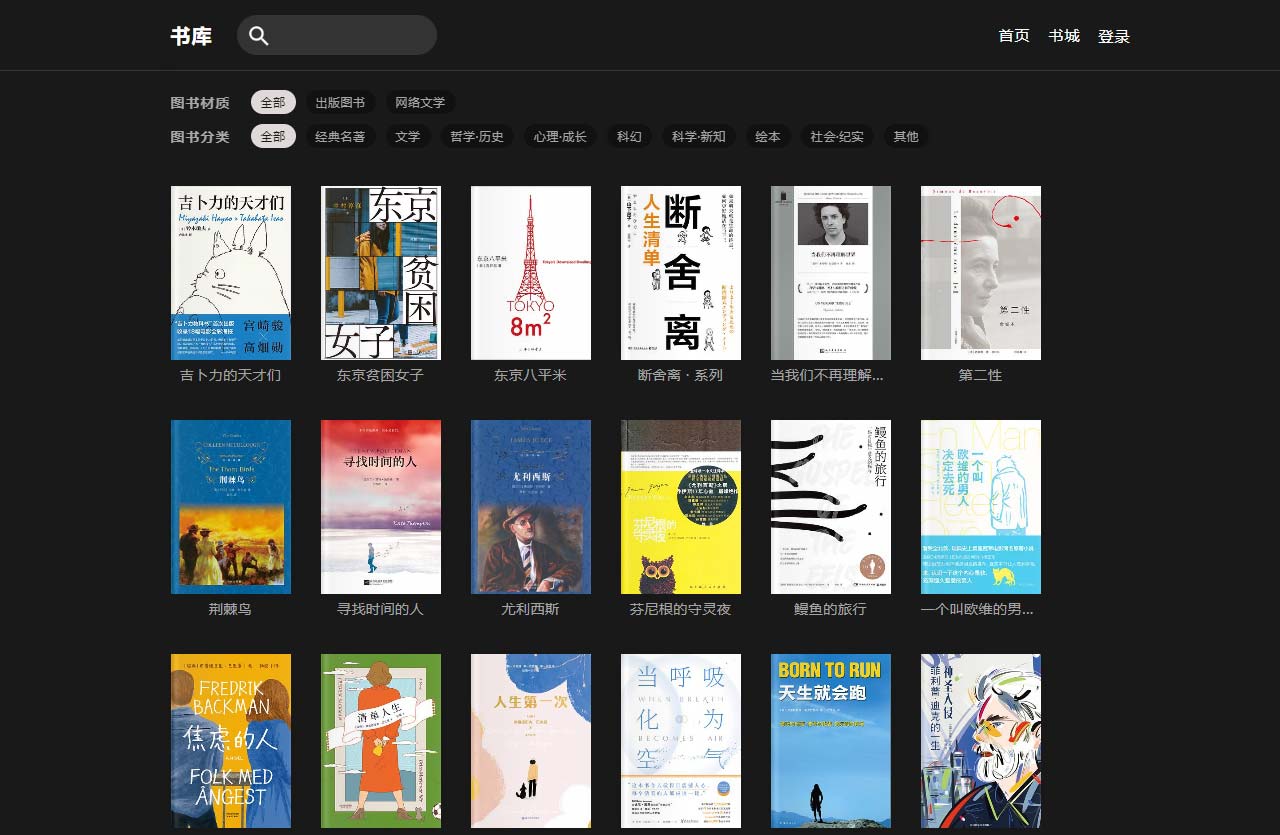Open the 第二性 book cover
This screenshot has height=835, width=1280.
coord(981,273)
